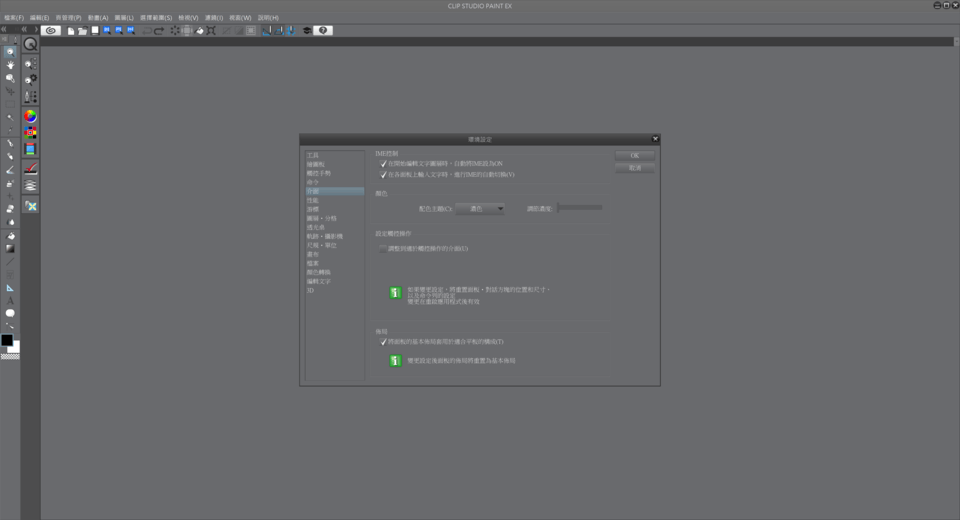Toggle automatic IME switching (V) checkbox
The width and height of the screenshot is (960, 520).
tap(383, 175)
